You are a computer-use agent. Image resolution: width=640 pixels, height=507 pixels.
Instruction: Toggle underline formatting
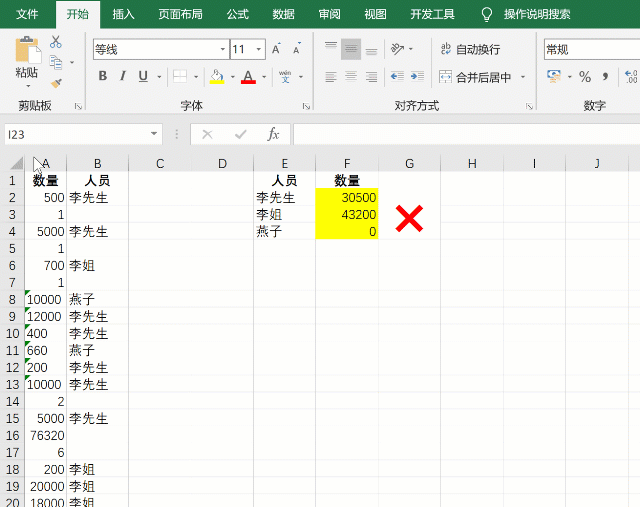coord(143,77)
